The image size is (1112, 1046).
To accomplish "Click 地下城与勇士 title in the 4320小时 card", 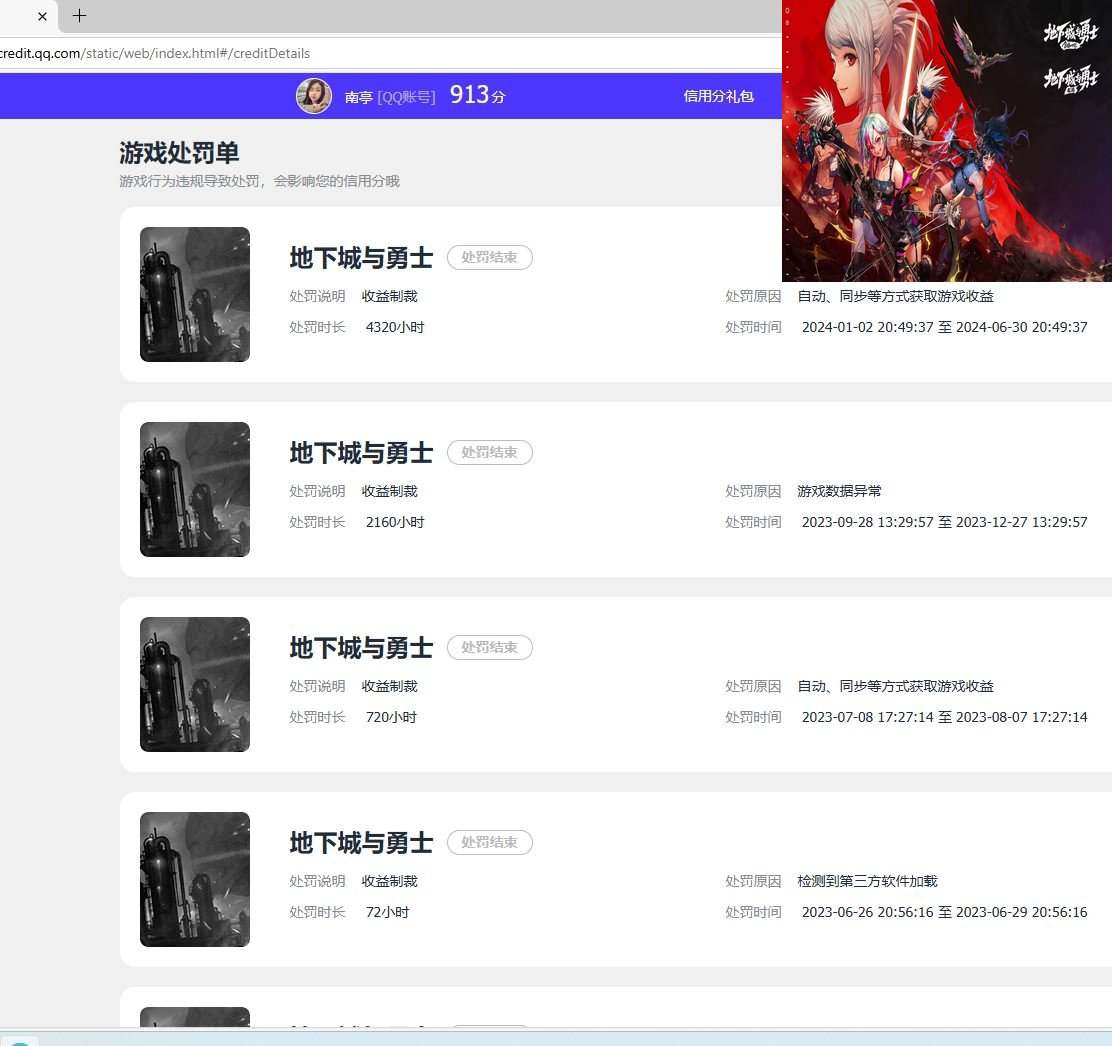I will (361, 257).
